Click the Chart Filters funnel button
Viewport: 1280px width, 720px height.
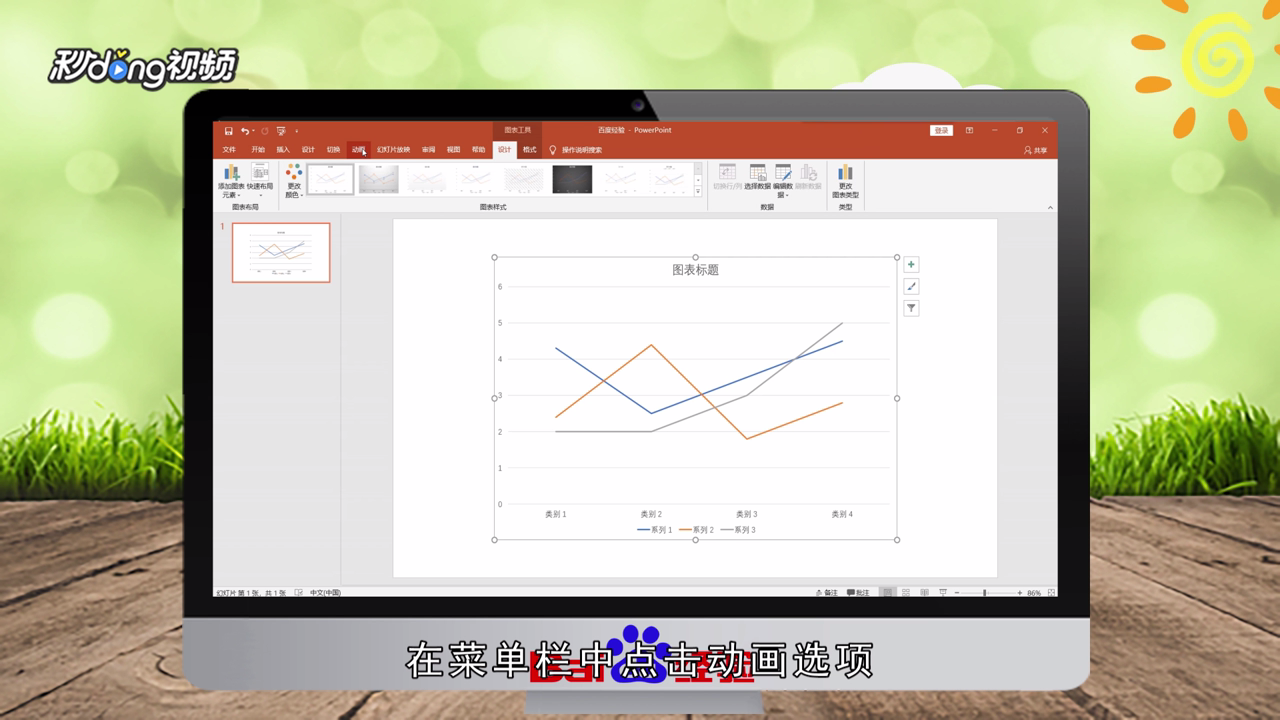pyautogui.click(x=911, y=309)
